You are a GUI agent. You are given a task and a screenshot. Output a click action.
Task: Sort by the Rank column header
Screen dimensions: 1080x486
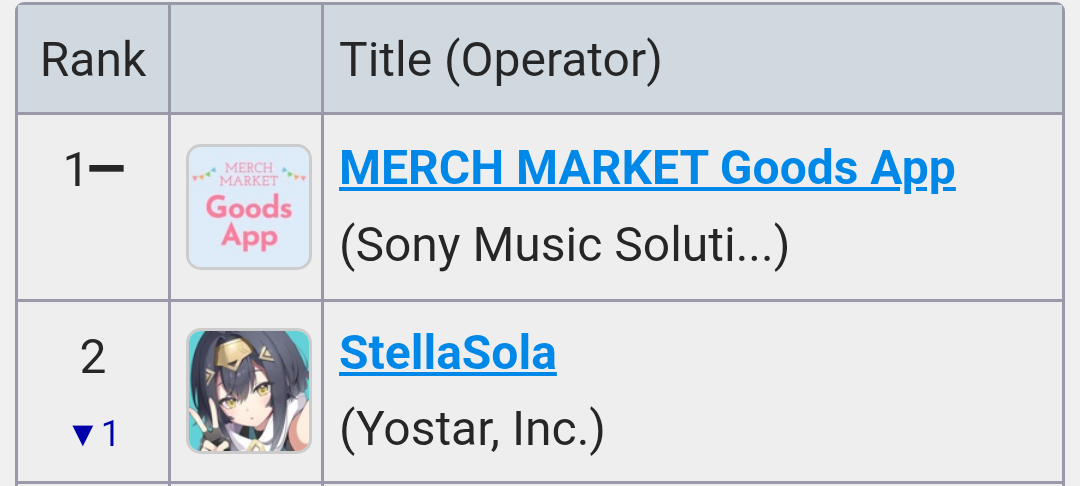point(93,59)
